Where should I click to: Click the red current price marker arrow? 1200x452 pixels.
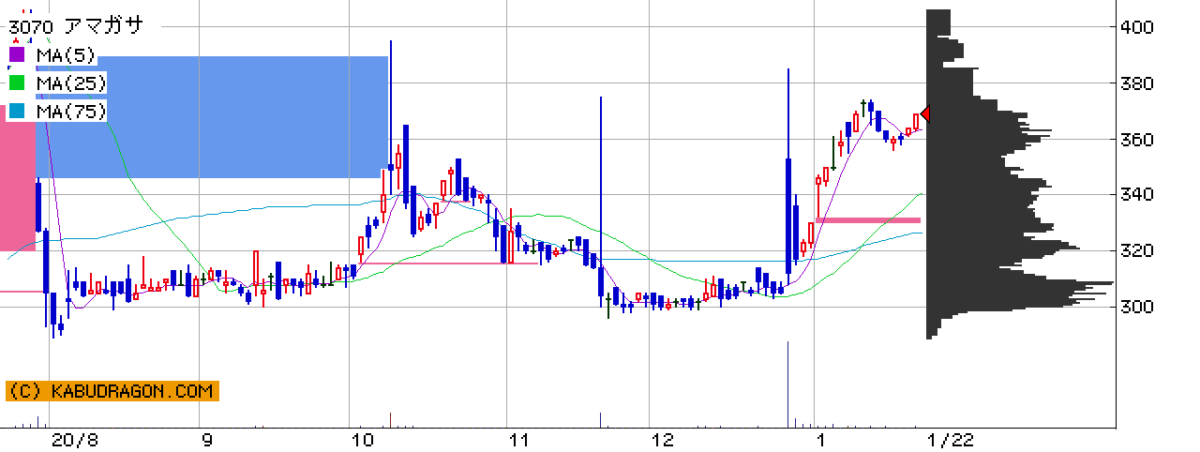point(925,115)
